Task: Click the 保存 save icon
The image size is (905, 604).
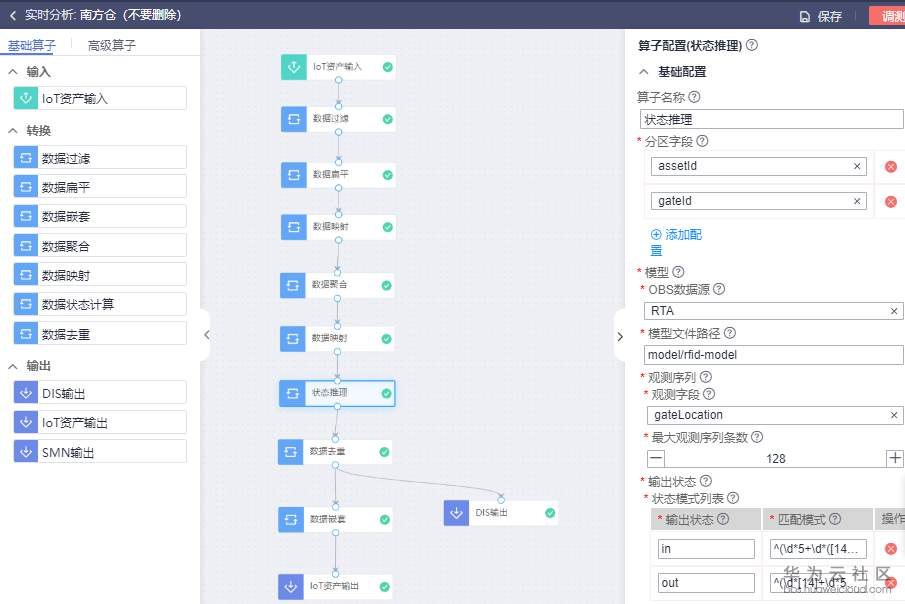Action: [x=805, y=17]
